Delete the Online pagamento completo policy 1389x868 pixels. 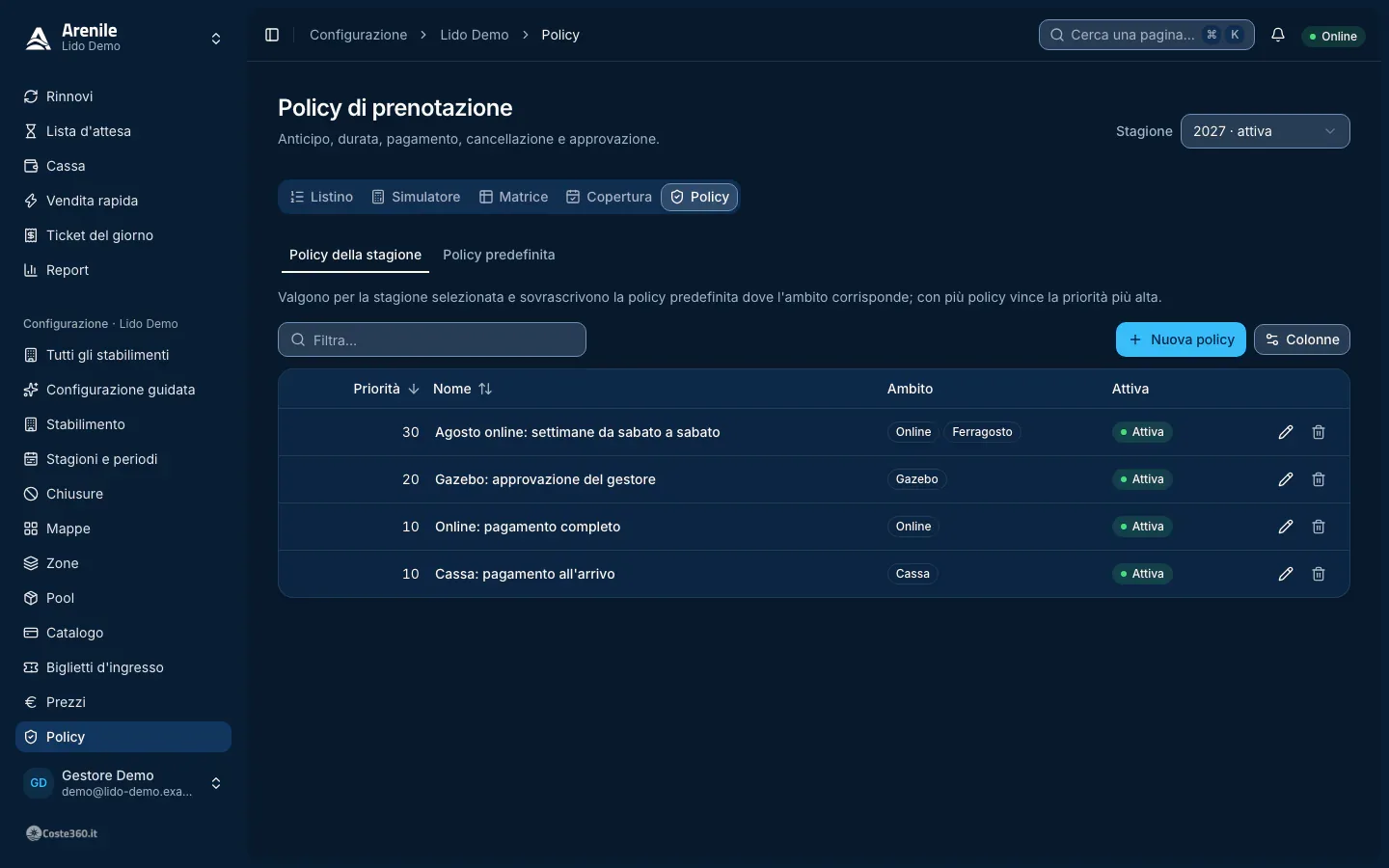pyautogui.click(x=1319, y=527)
